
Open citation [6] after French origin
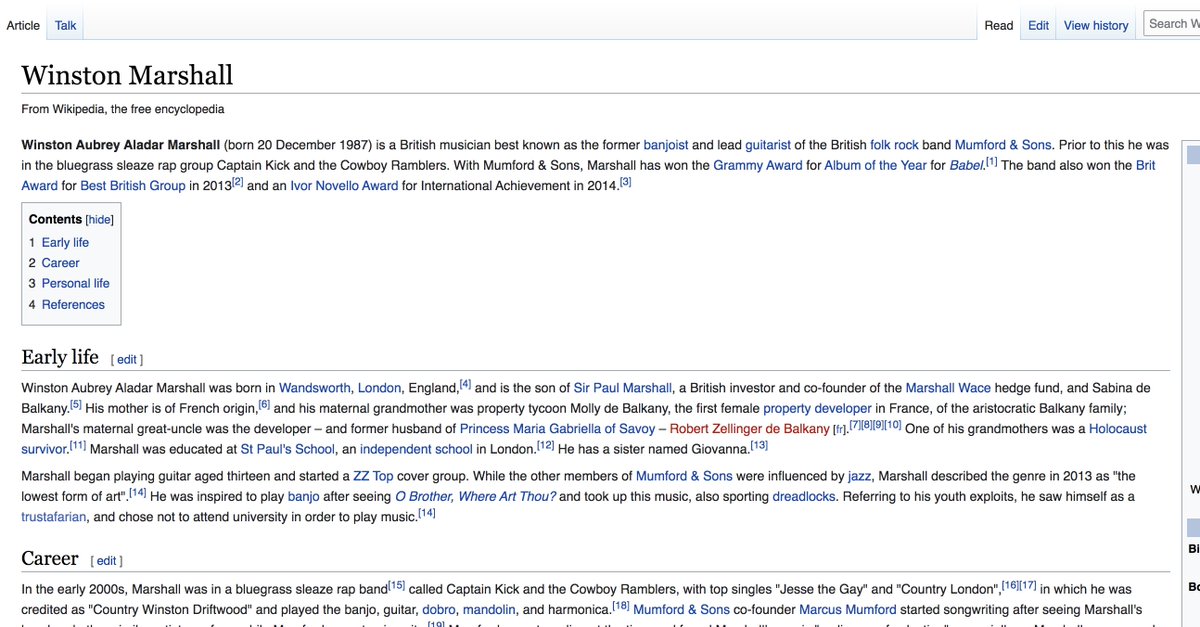tap(264, 405)
